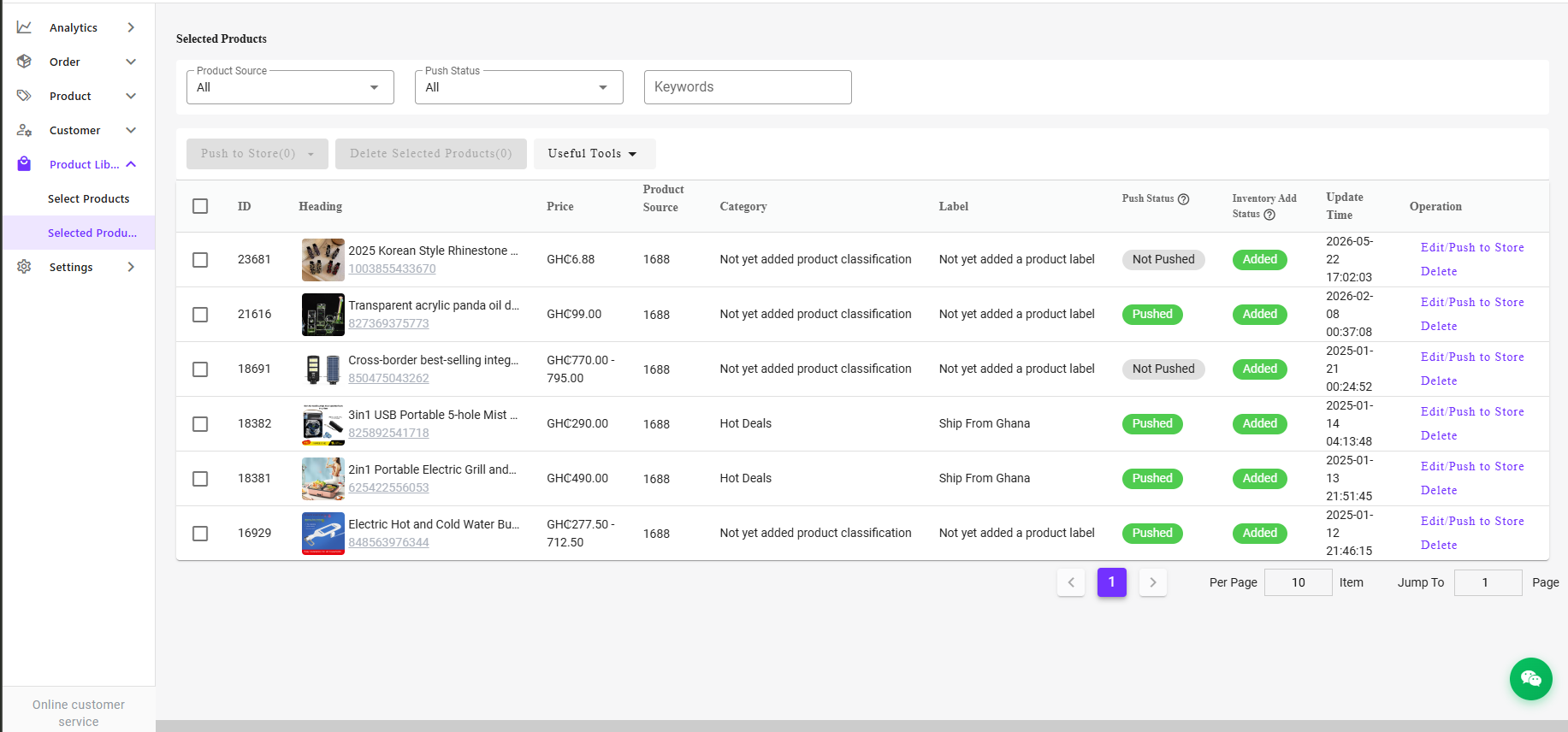Open the Korean Style Rhinestone product thumbnail

(323, 260)
